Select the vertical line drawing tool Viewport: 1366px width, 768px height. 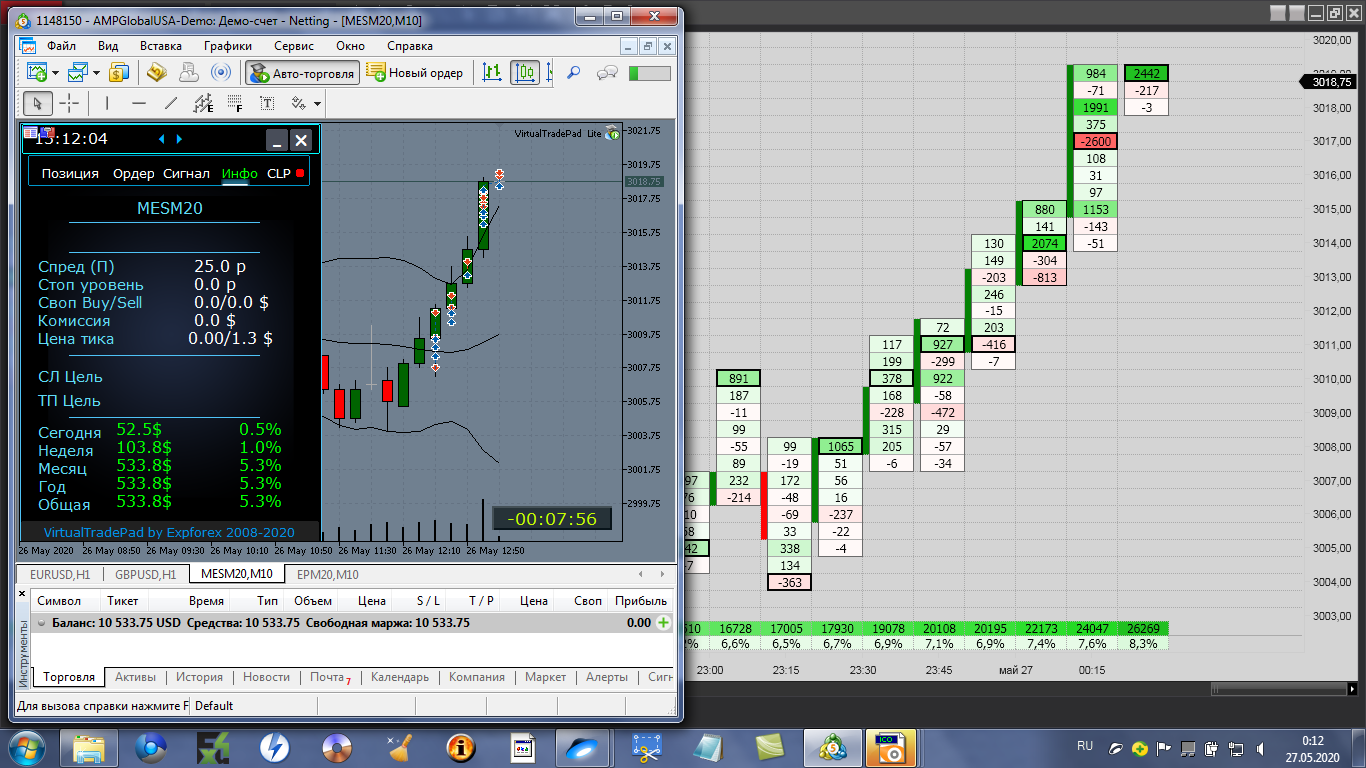[107, 103]
